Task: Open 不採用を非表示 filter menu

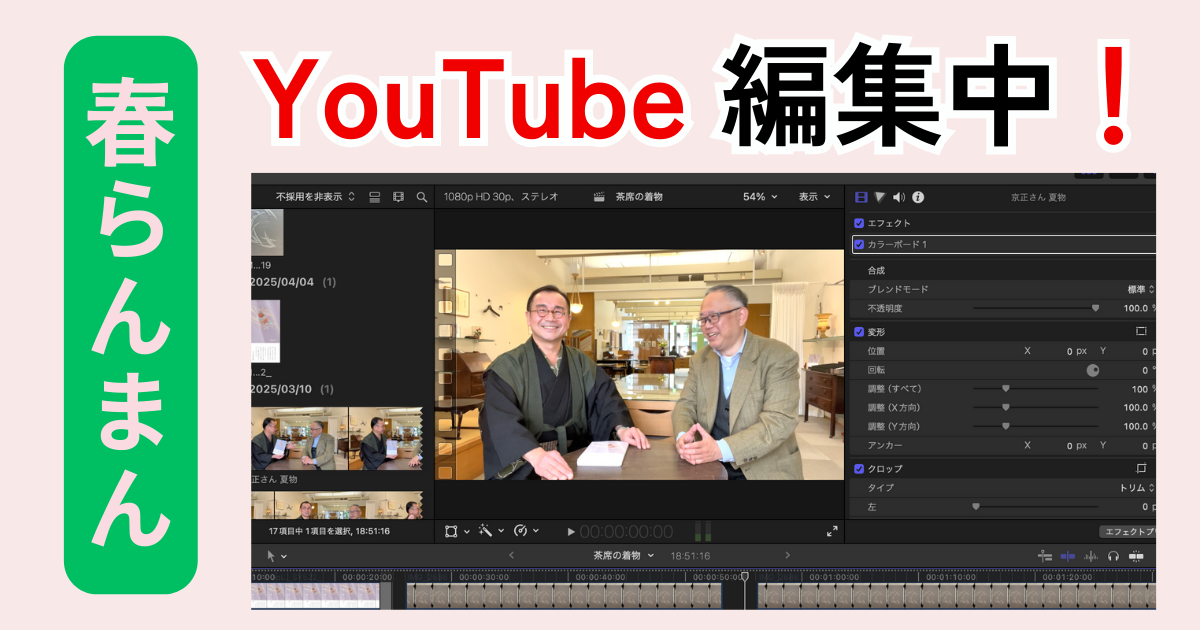Action: pyautogui.click(x=315, y=197)
